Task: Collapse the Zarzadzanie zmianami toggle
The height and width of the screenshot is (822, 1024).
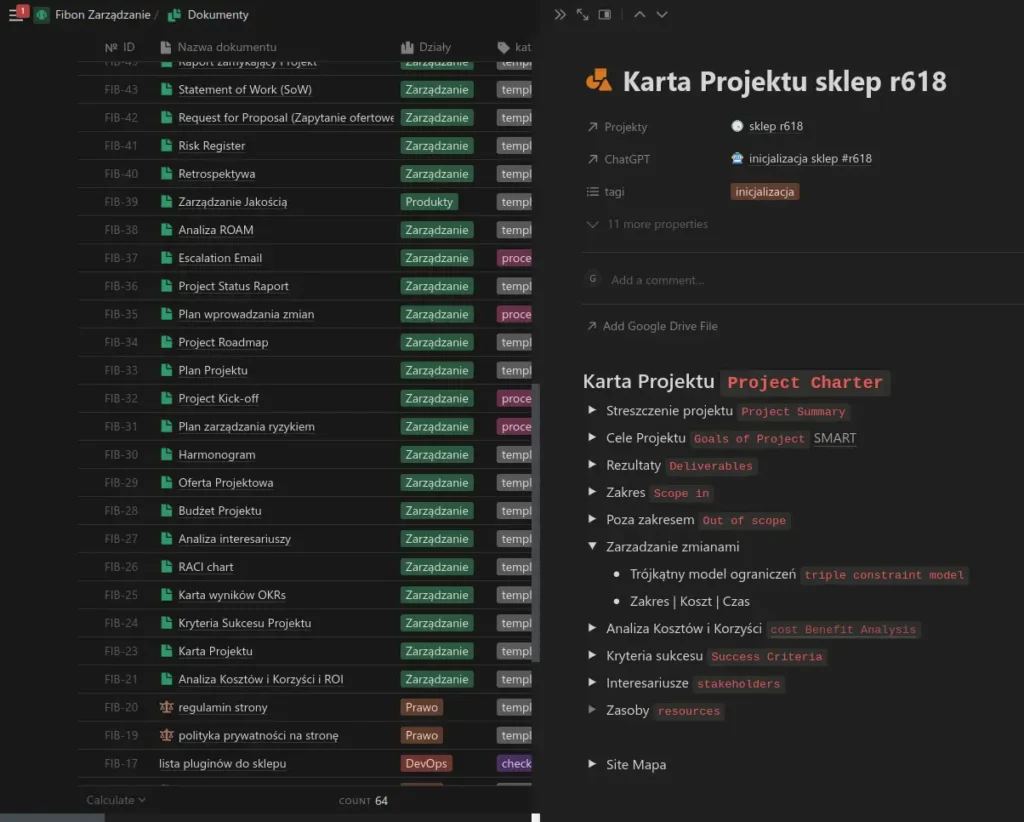Action: pyautogui.click(x=592, y=547)
